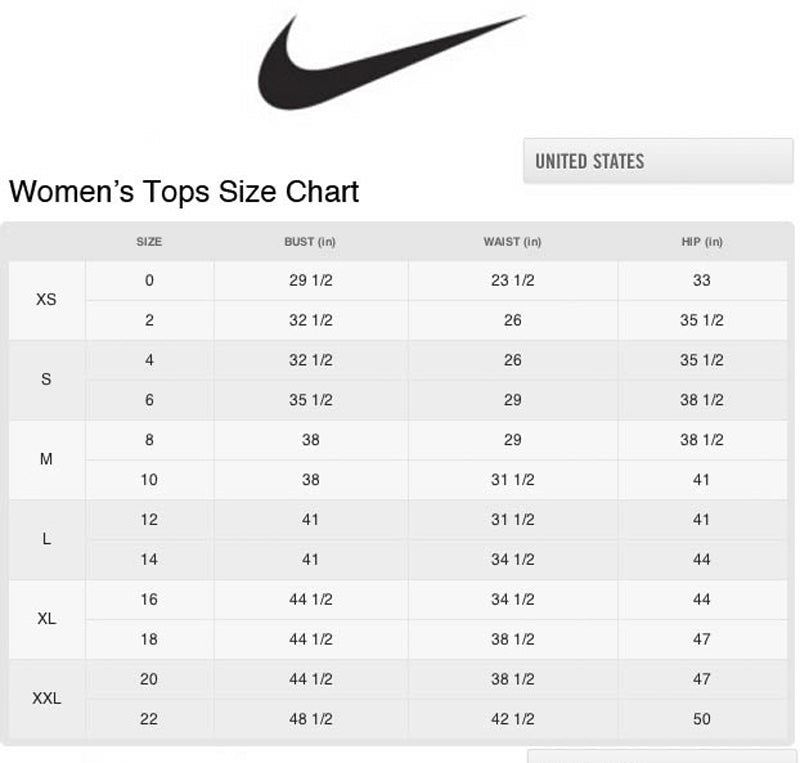Image resolution: width=800 pixels, height=763 pixels.
Task: Click the L size row label
Action: (46, 539)
